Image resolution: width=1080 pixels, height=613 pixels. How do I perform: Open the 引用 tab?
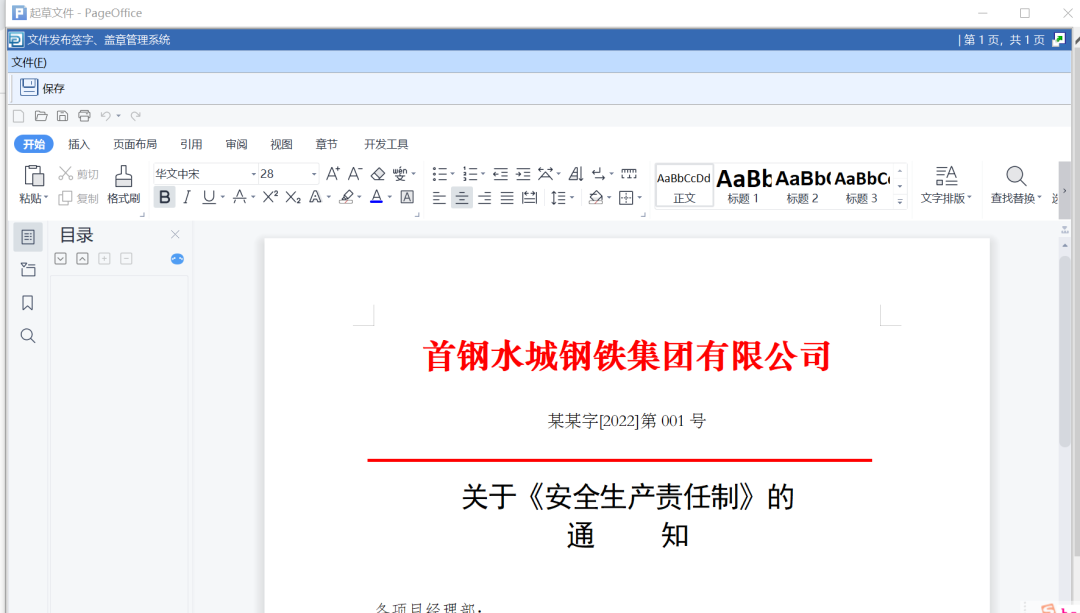[x=191, y=144]
